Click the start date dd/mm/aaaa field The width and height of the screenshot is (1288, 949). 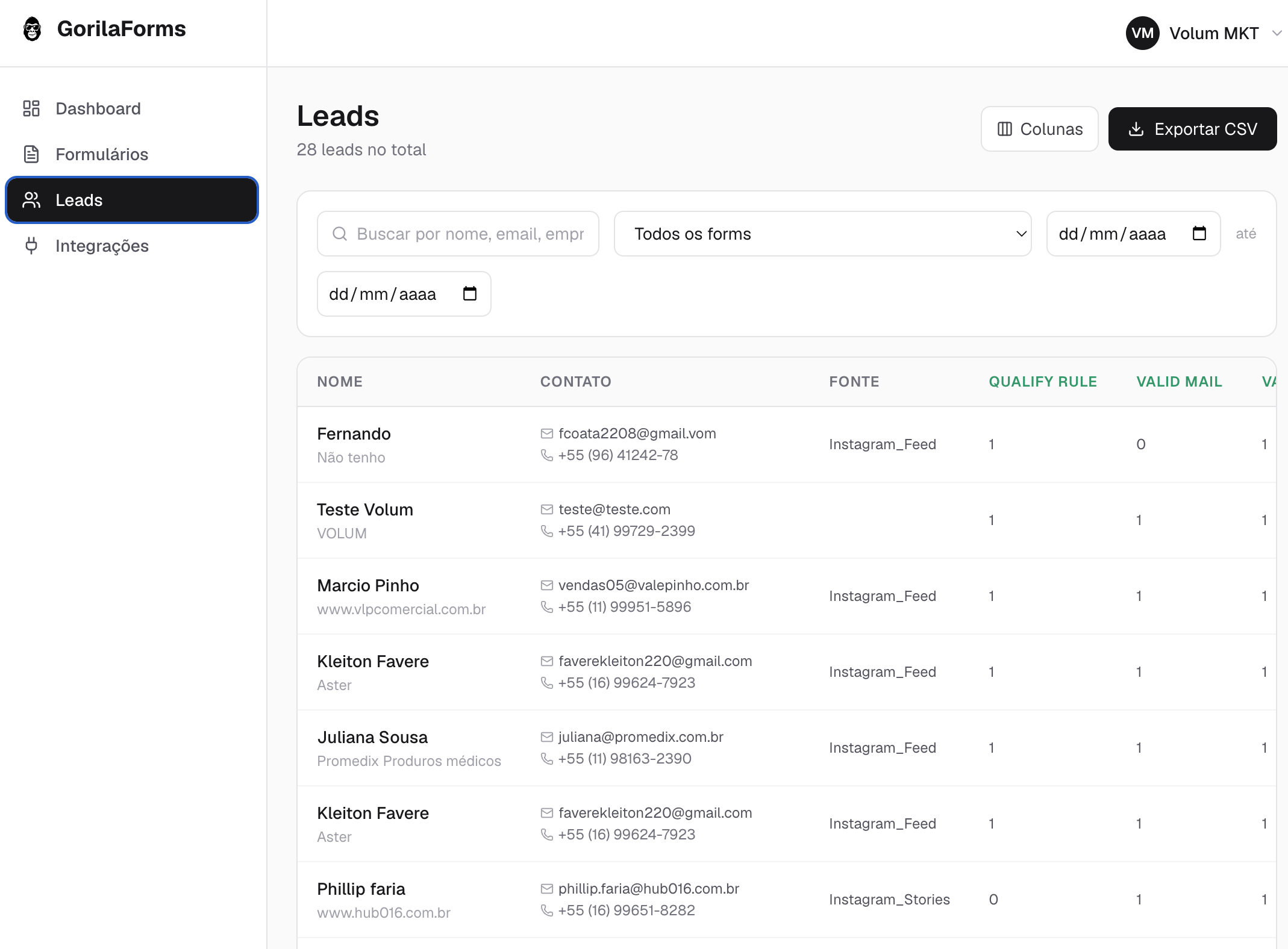(x=1133, y=234)
